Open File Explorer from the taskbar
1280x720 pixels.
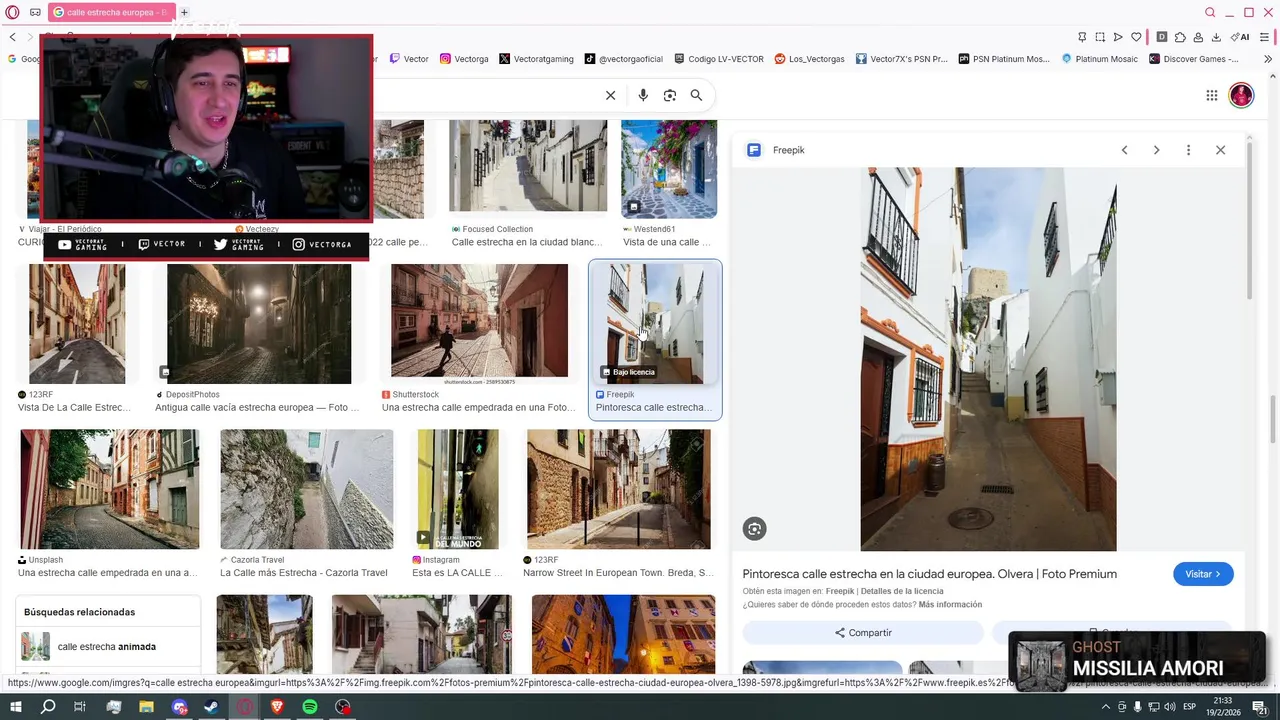147,707
